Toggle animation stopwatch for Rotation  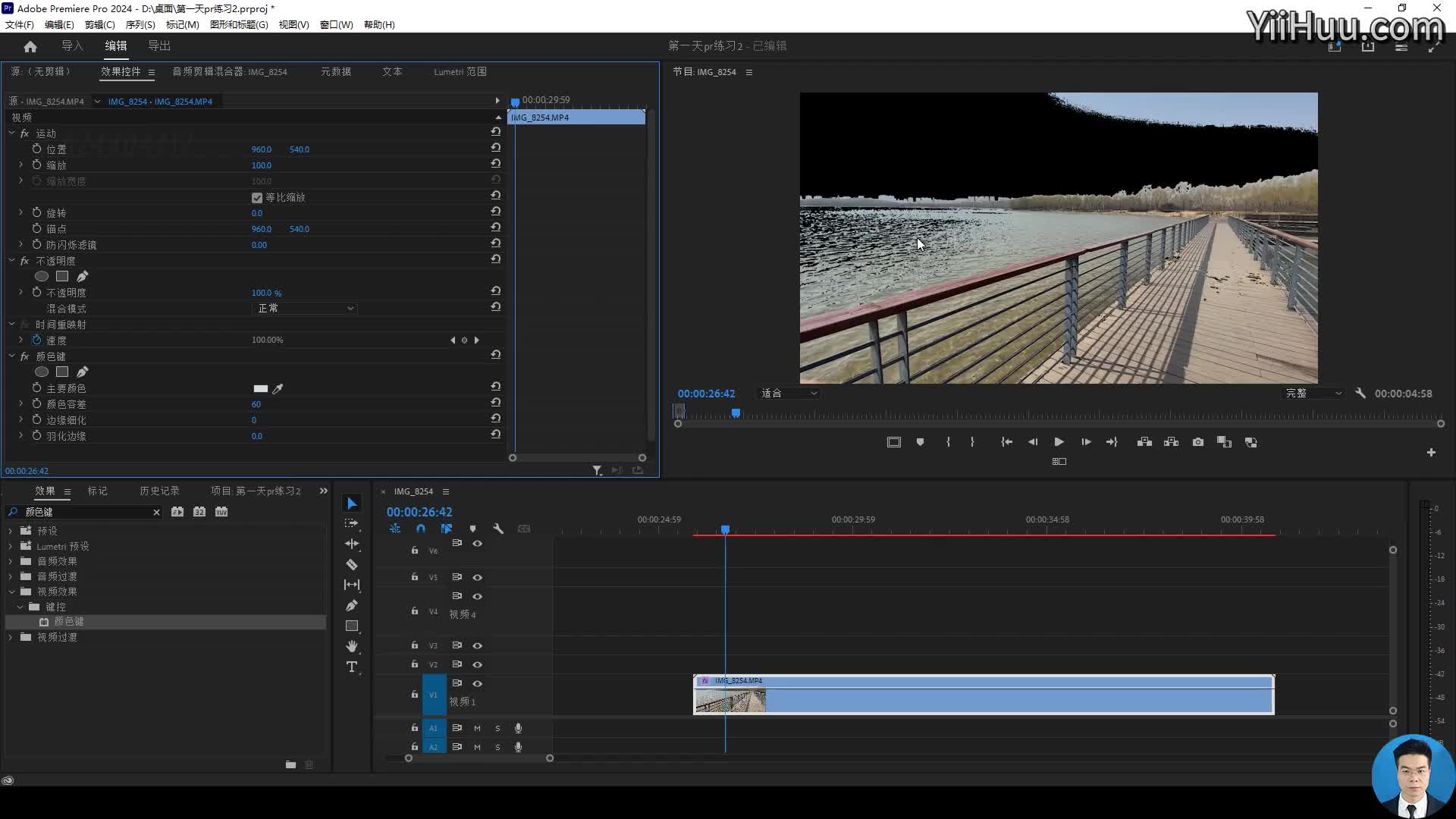36,212
